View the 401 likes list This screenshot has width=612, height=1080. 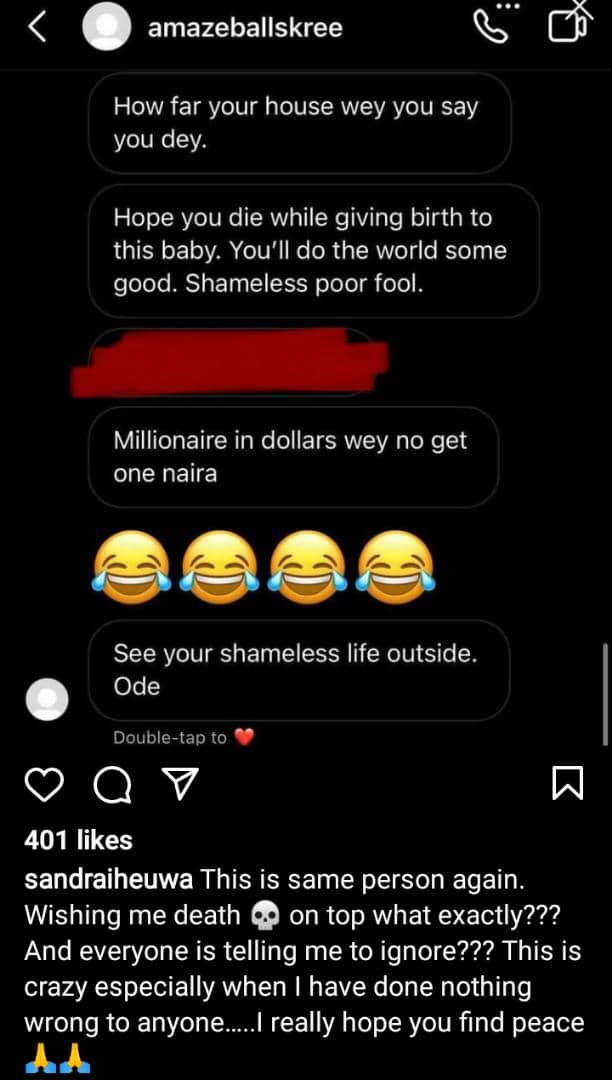78,840
